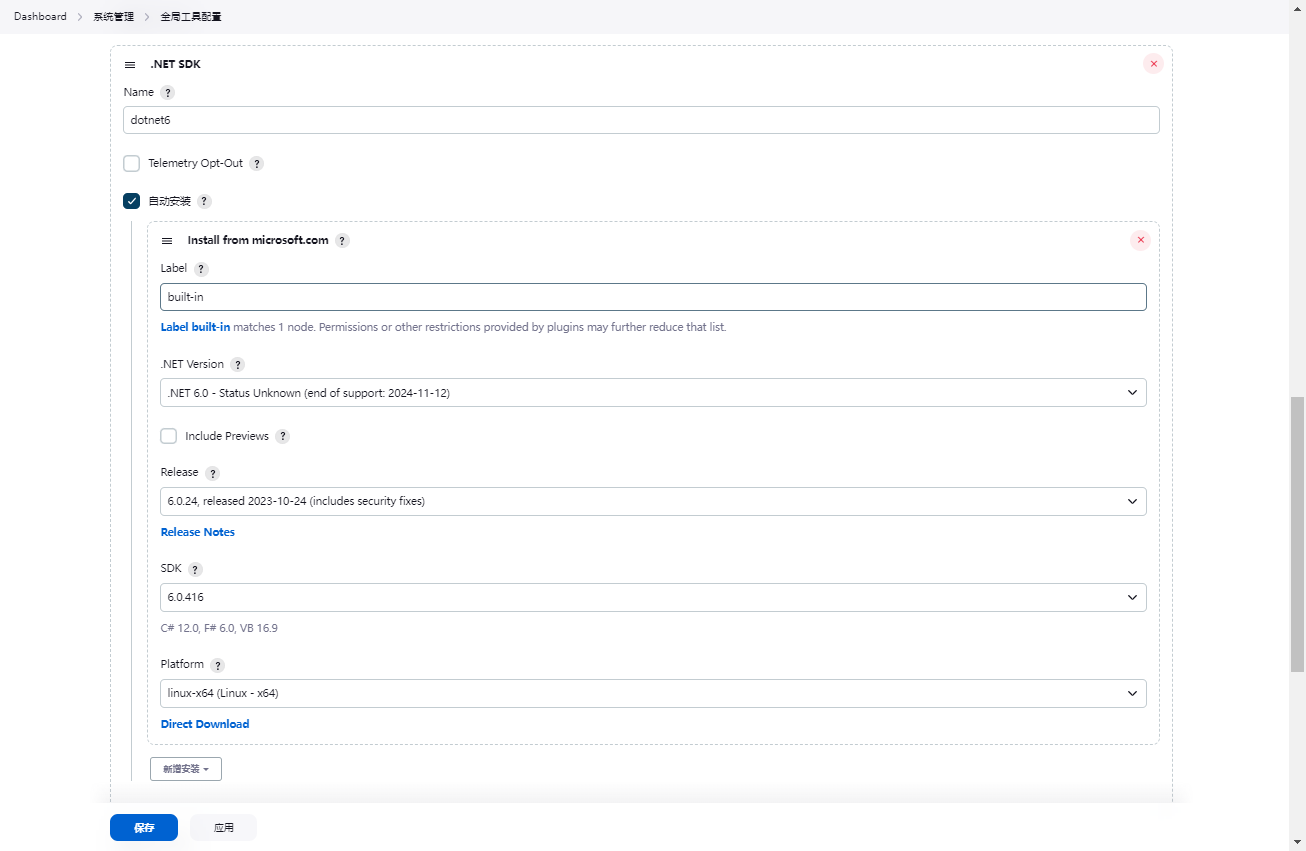Click the Name input field containing dotnet6
1306x851 pixels.
[x=640, y=120]
